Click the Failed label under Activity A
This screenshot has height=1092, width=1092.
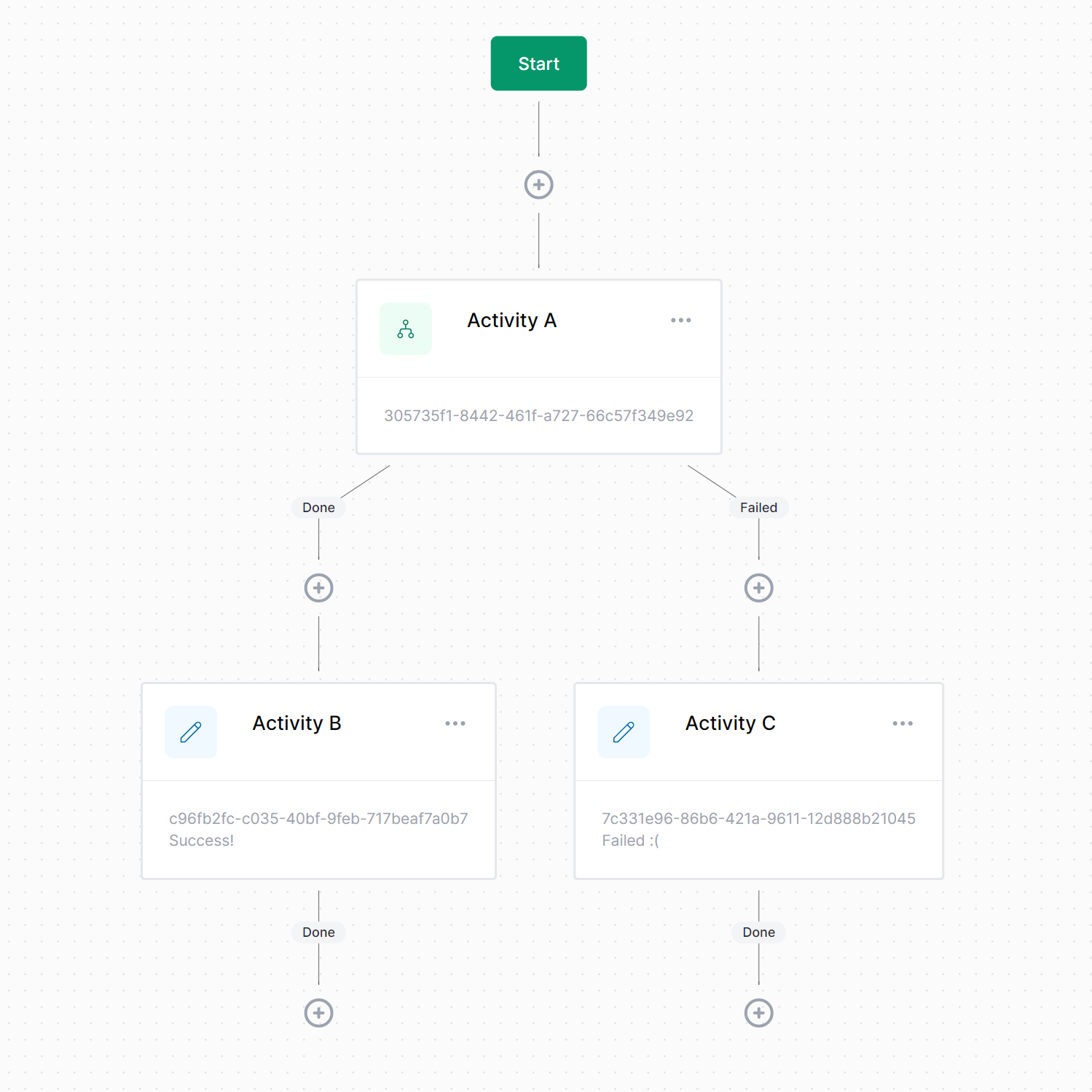tap(758, 507)
